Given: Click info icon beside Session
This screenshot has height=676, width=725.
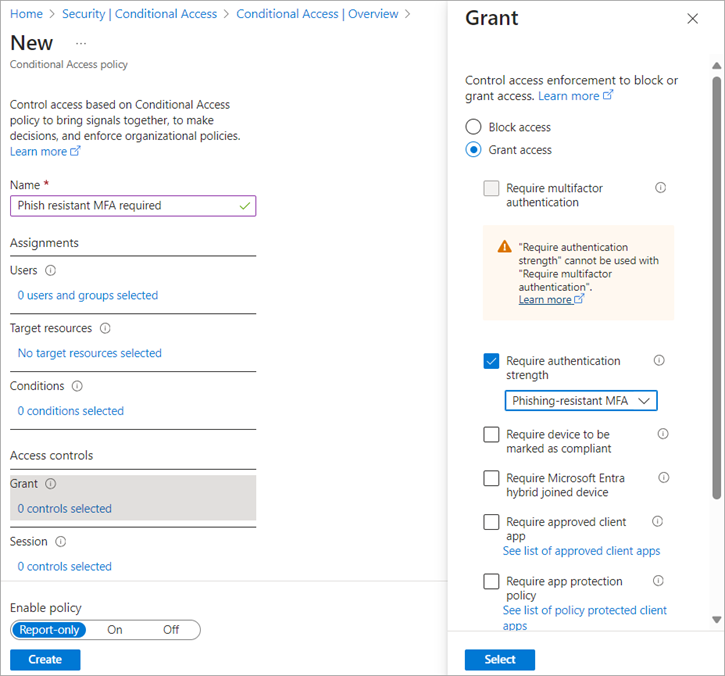Looking at the screenshot, I should (x=60, y=542).
